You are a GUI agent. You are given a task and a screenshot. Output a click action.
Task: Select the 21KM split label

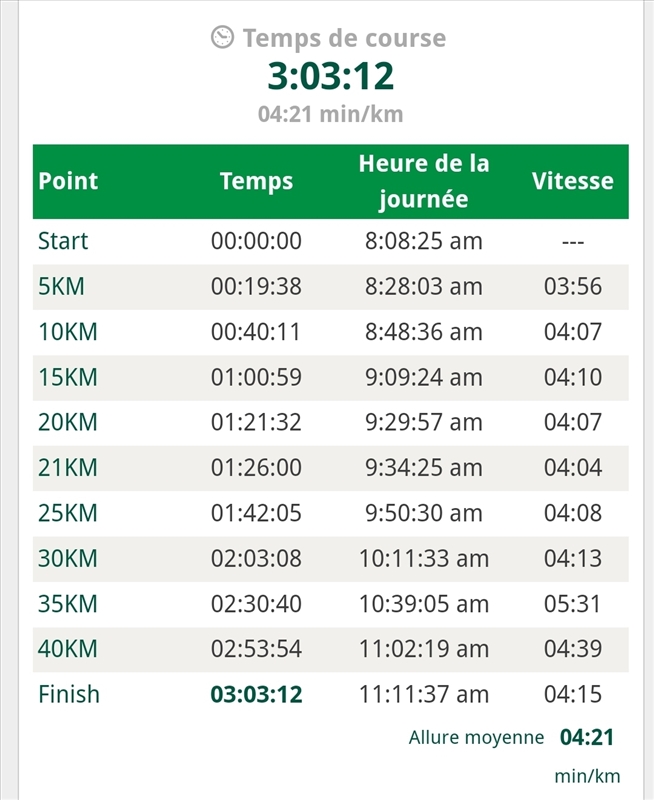tap(68, 467)
